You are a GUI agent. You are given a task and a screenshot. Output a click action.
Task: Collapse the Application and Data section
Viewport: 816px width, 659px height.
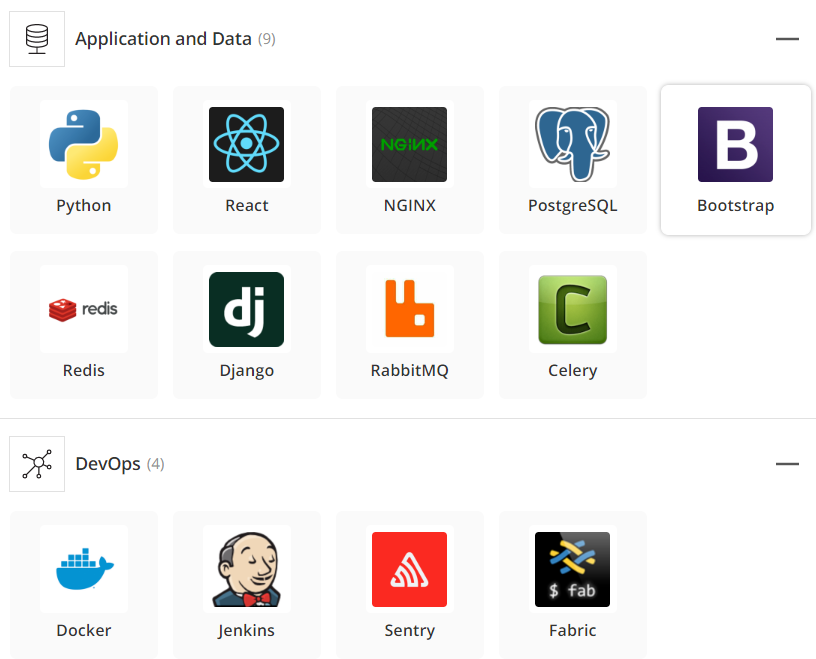[x=787, y=38]
